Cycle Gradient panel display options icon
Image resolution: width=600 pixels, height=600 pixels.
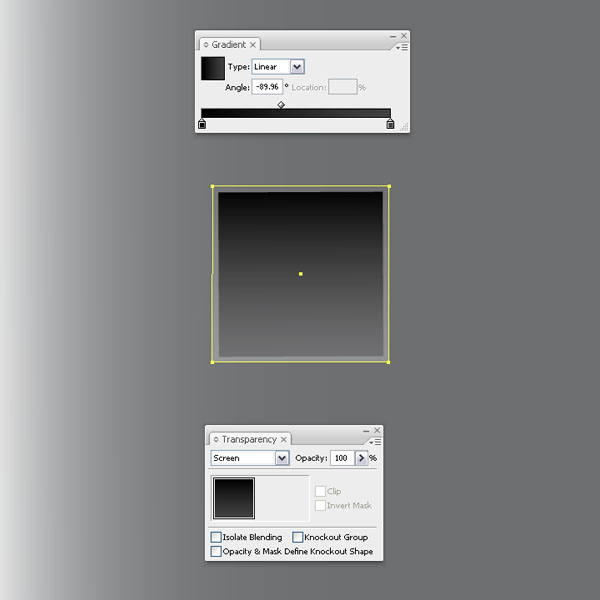[206, 45]
